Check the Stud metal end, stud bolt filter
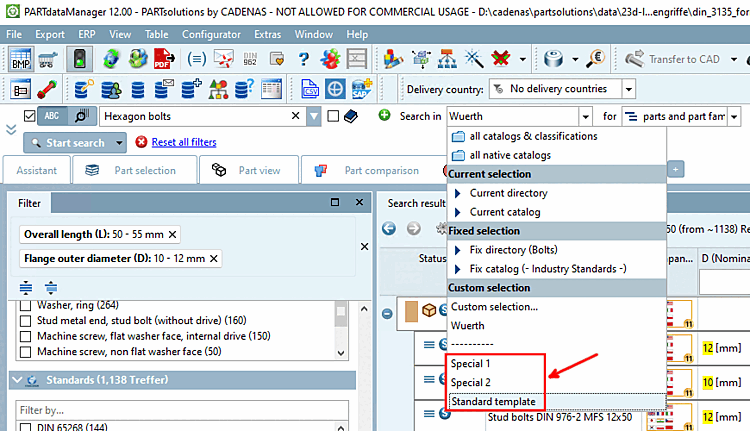Image resolution: width=750 pixels, height=431 pixels. pyautogui.click(x=25, y=320)
